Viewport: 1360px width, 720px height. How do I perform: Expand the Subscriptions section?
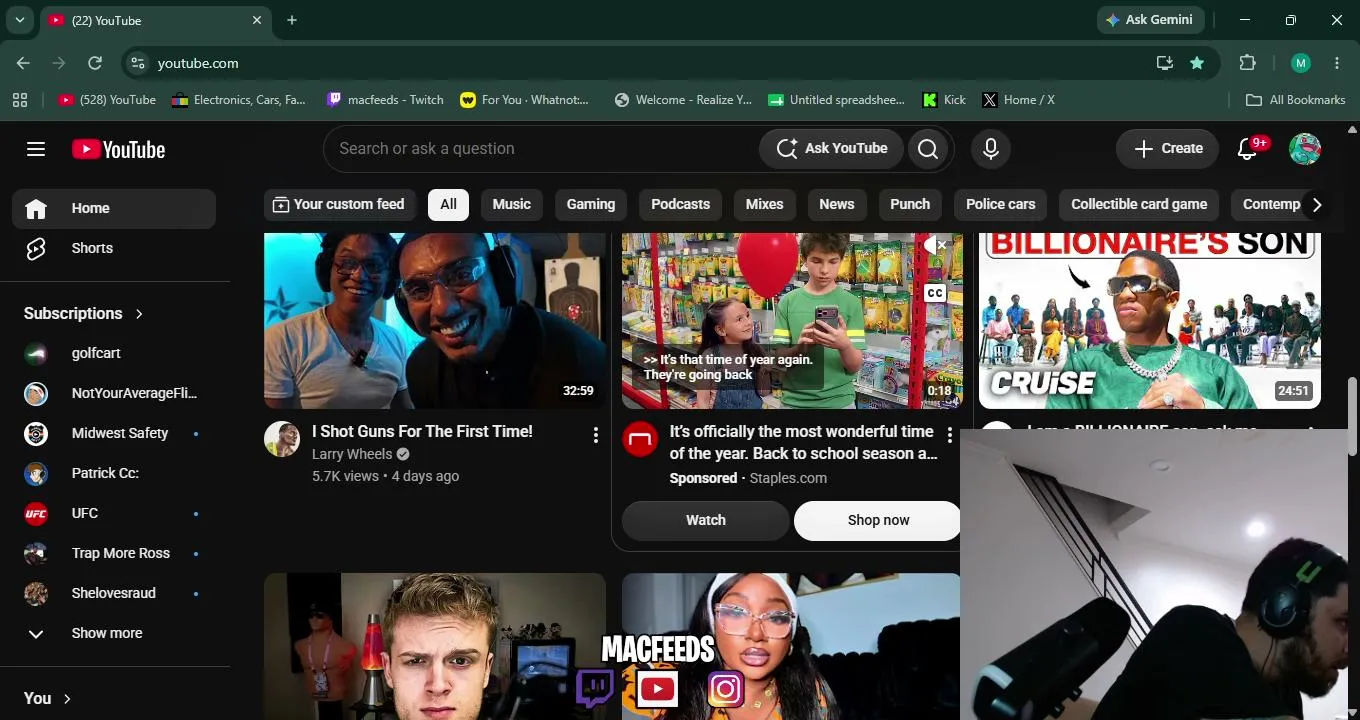click(84, 313)
